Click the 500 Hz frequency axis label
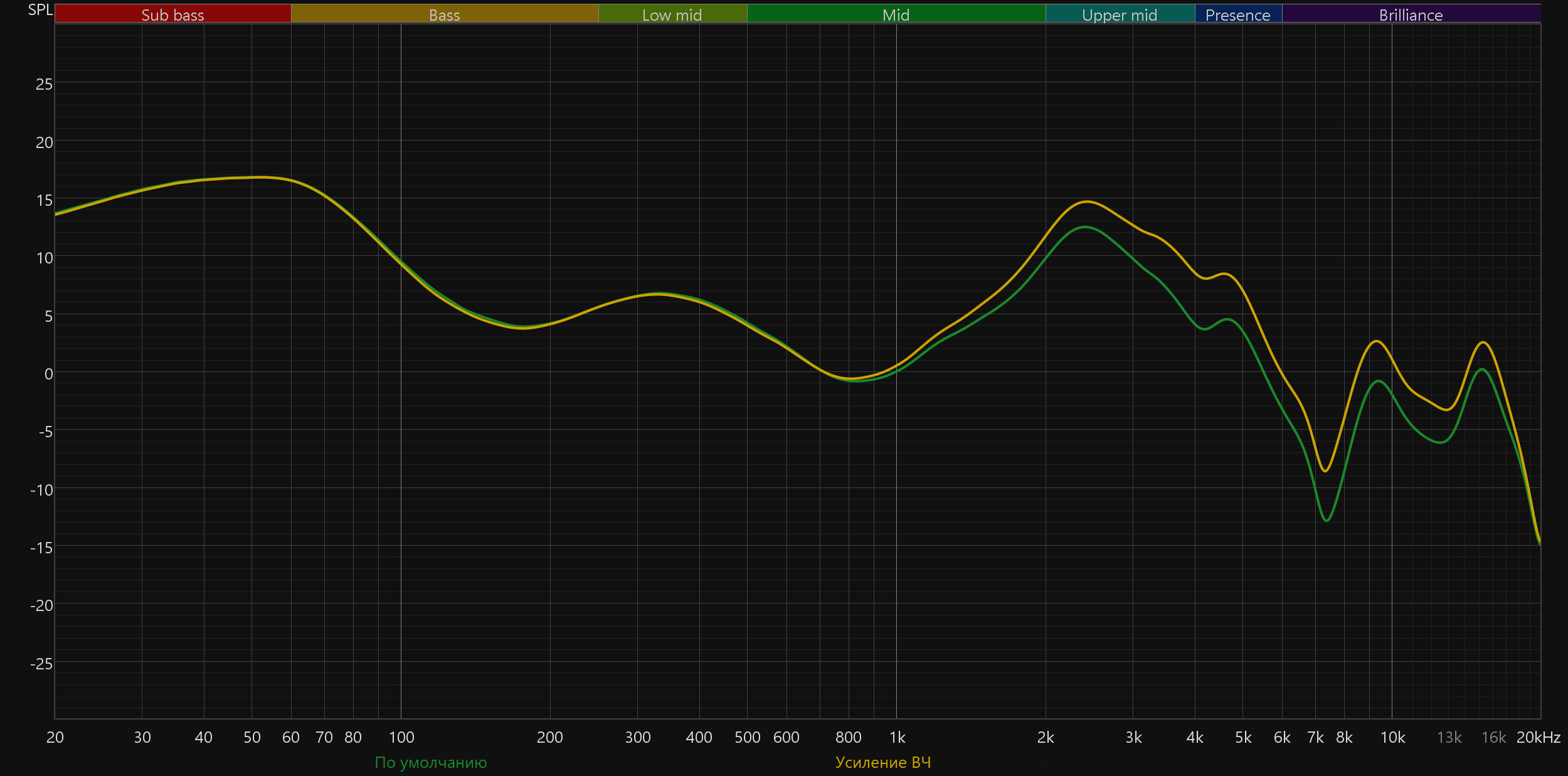Screen dimensions: 1568x776 (747, 737)
